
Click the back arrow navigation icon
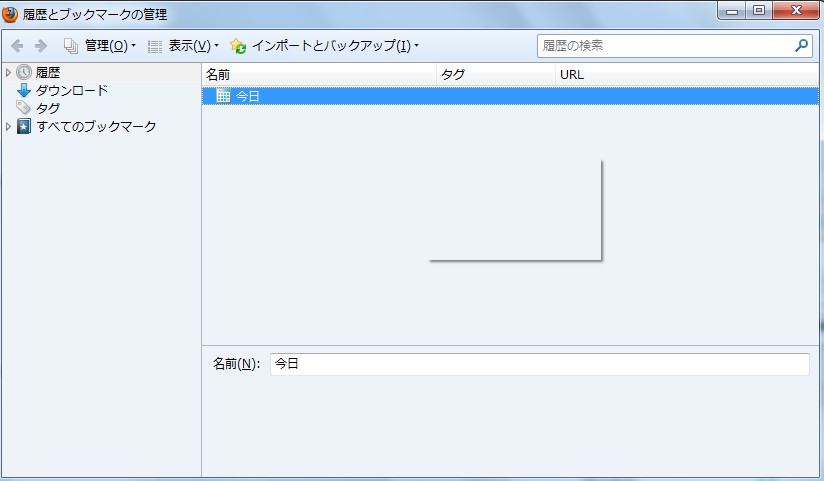17,46
